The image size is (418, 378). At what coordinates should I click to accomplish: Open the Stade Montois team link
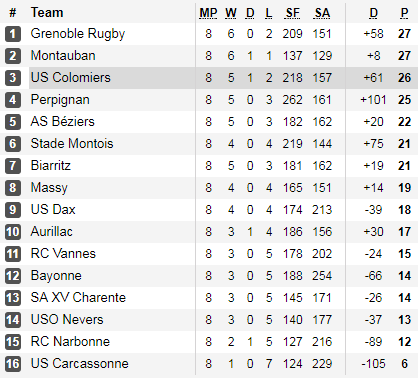(x=72, y=144)
